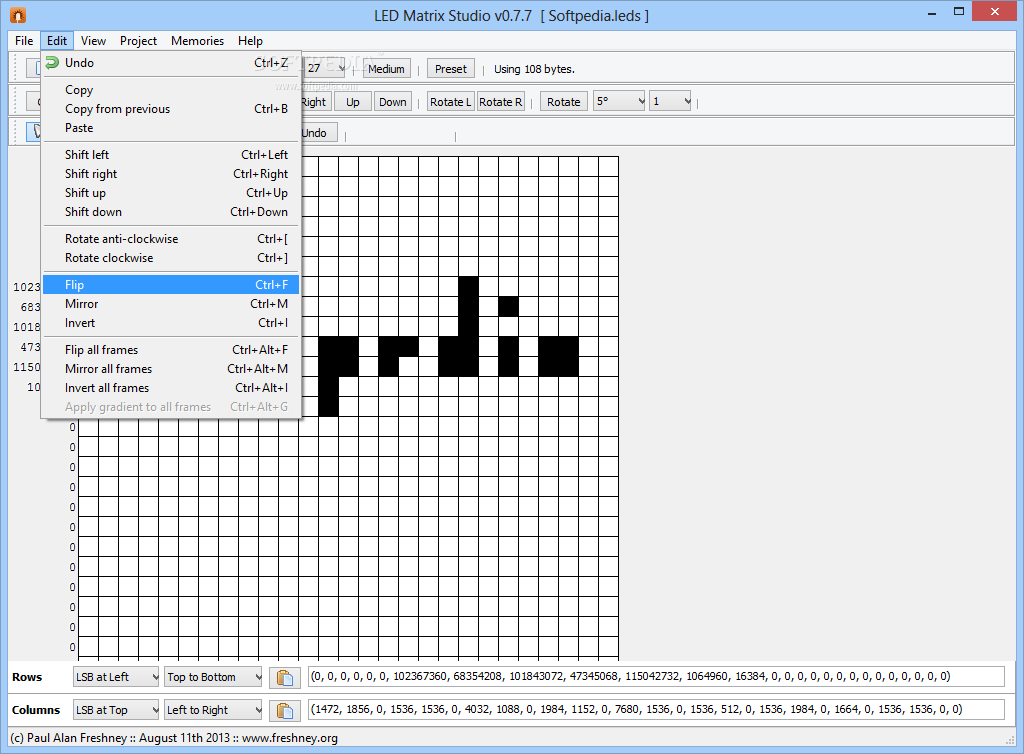Select Shift right menu entry
This screenshot has width=1024, height=754.
click(x=171, y=174)
